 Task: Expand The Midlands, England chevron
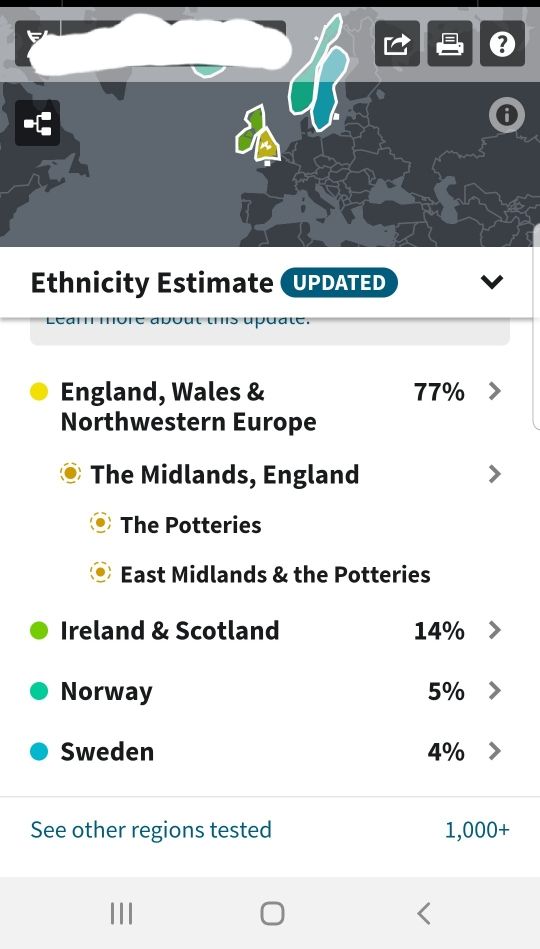click(x=495, y=474)
